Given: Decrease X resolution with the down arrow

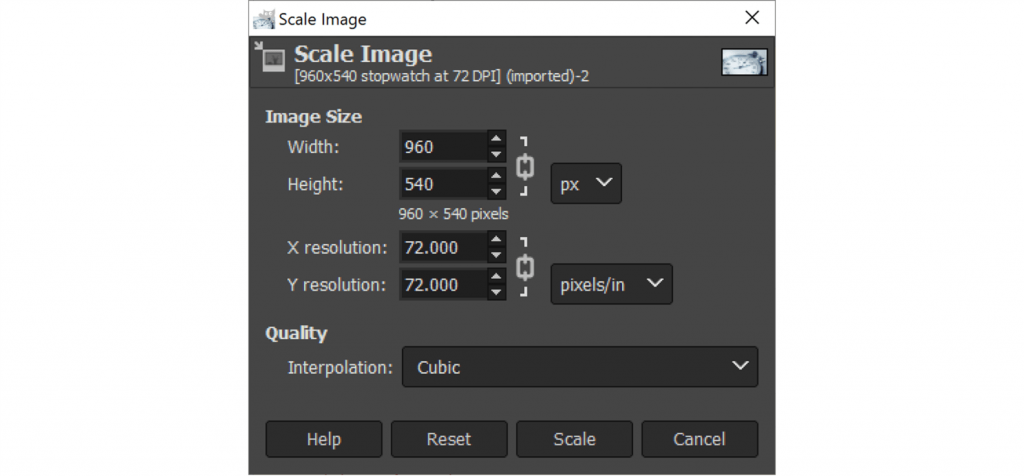Looking at the screenshot, I should point(496,253).
